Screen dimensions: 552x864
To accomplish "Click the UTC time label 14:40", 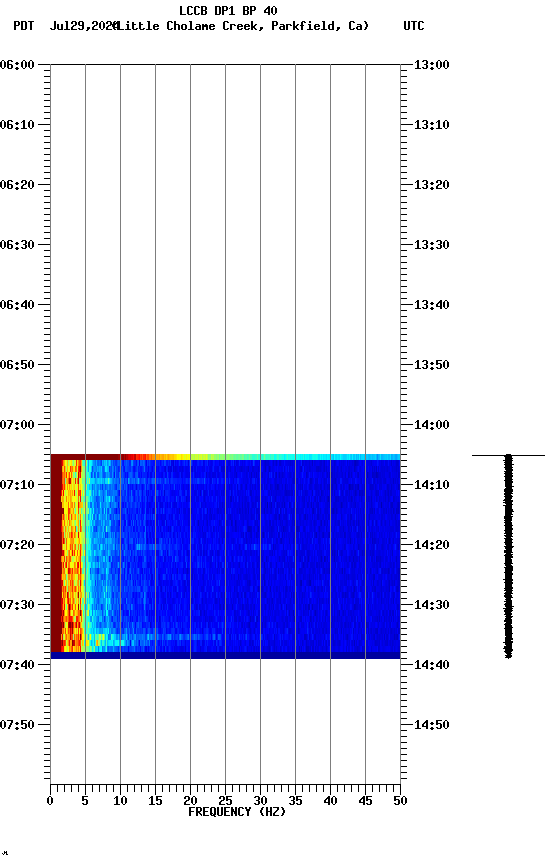I will pos(432,665).
